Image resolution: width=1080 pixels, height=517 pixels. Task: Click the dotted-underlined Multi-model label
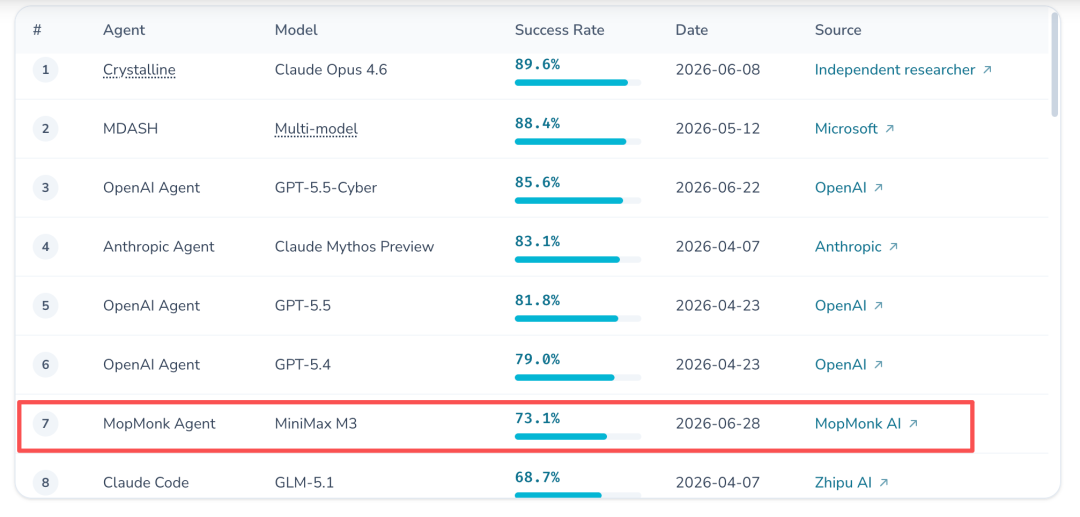click(x=316, y=129)
